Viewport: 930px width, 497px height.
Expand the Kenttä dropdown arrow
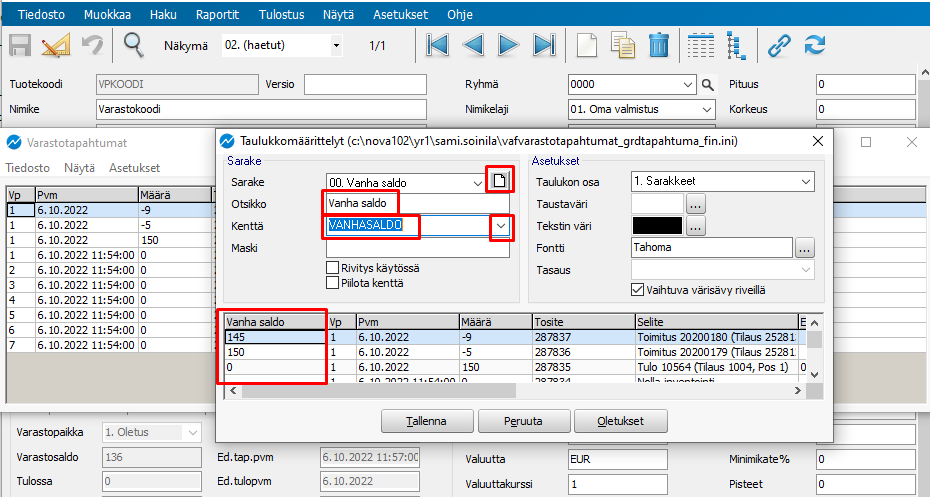(x=500, y=227)
